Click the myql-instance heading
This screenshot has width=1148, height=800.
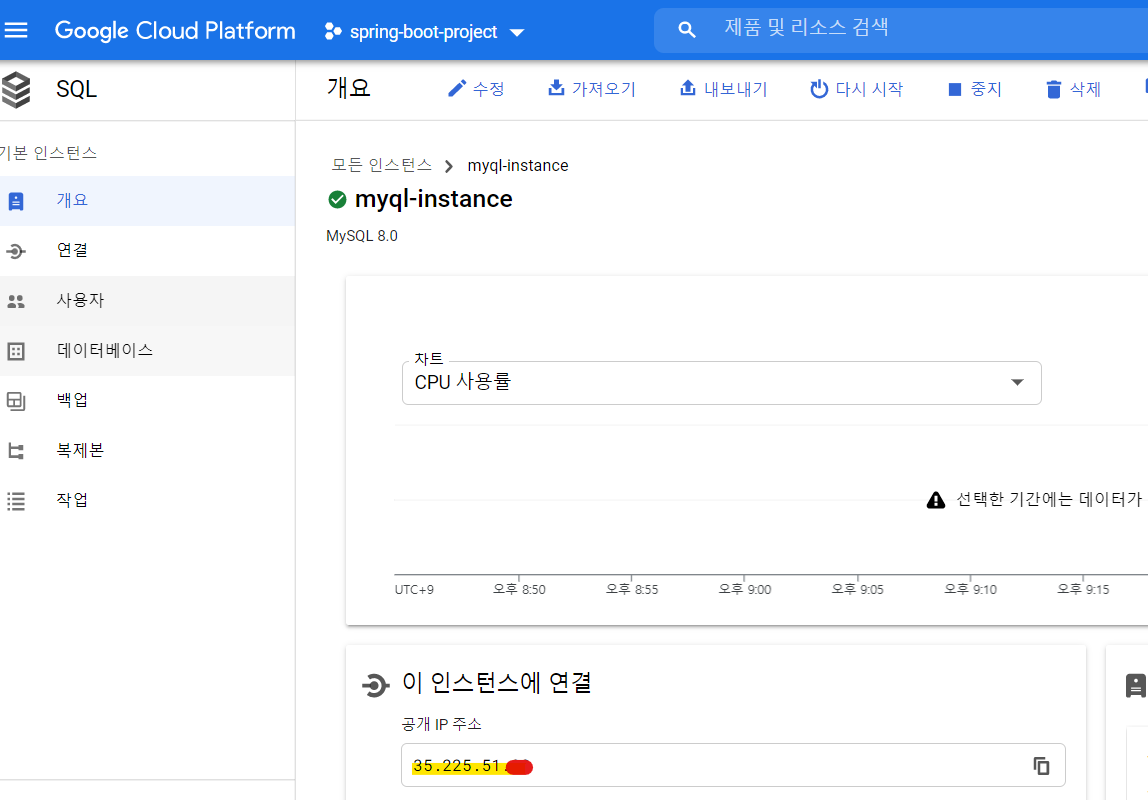pyautogui.click(x=433, y=199)
